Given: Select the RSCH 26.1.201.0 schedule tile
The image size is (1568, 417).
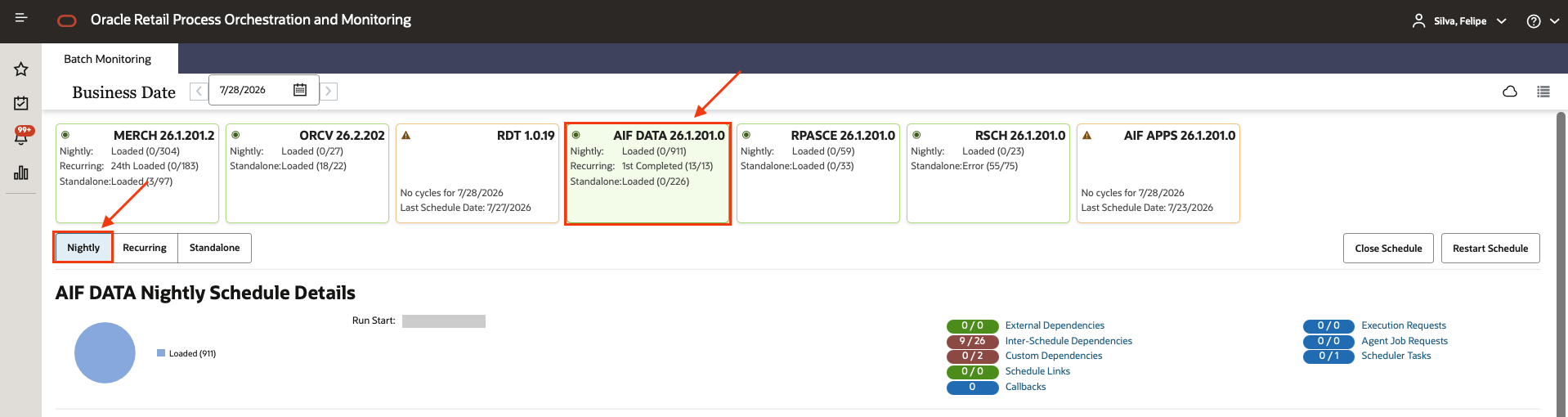Looking at the screenshot, I should 988,173.
